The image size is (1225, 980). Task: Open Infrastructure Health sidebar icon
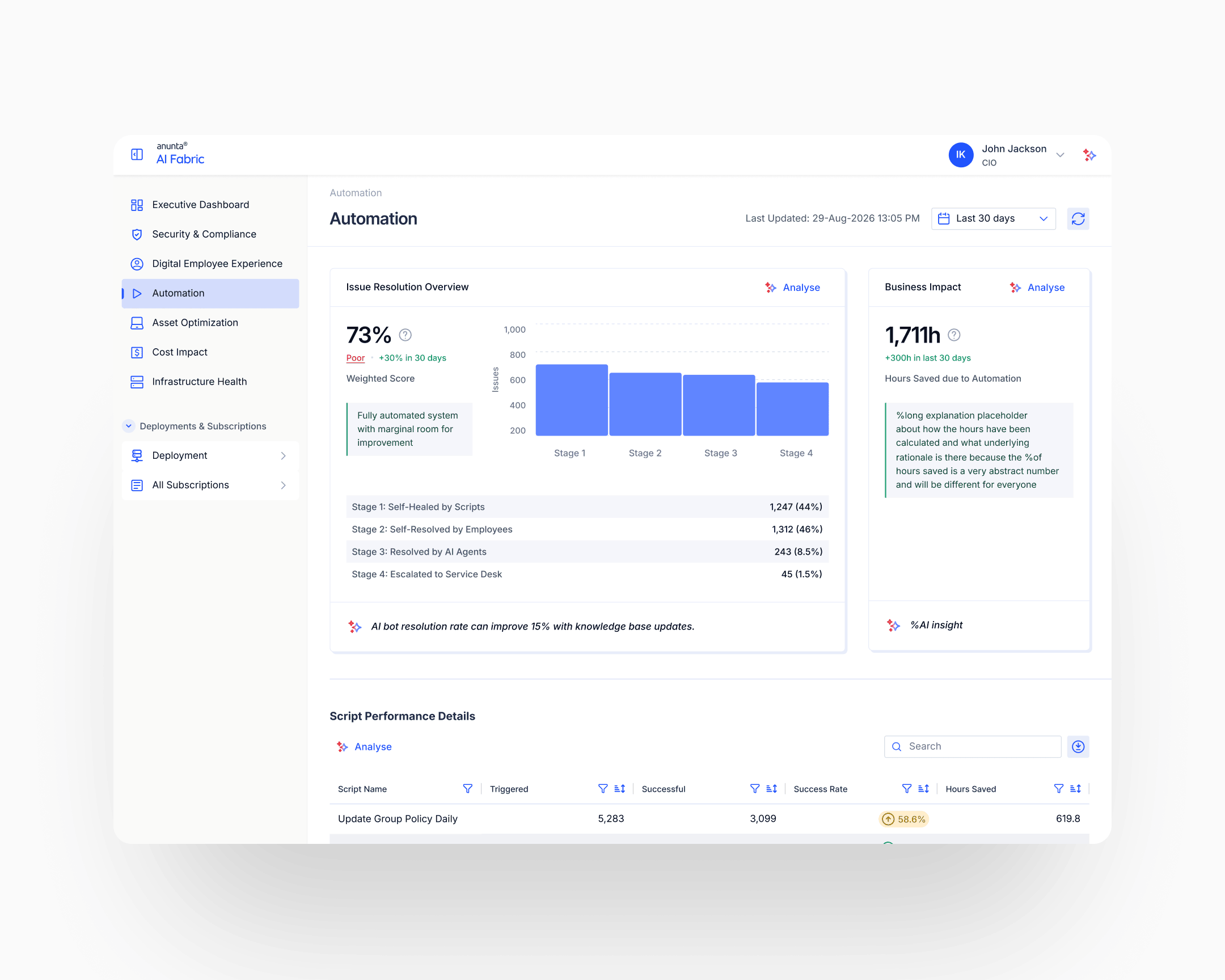pos(137,381)
